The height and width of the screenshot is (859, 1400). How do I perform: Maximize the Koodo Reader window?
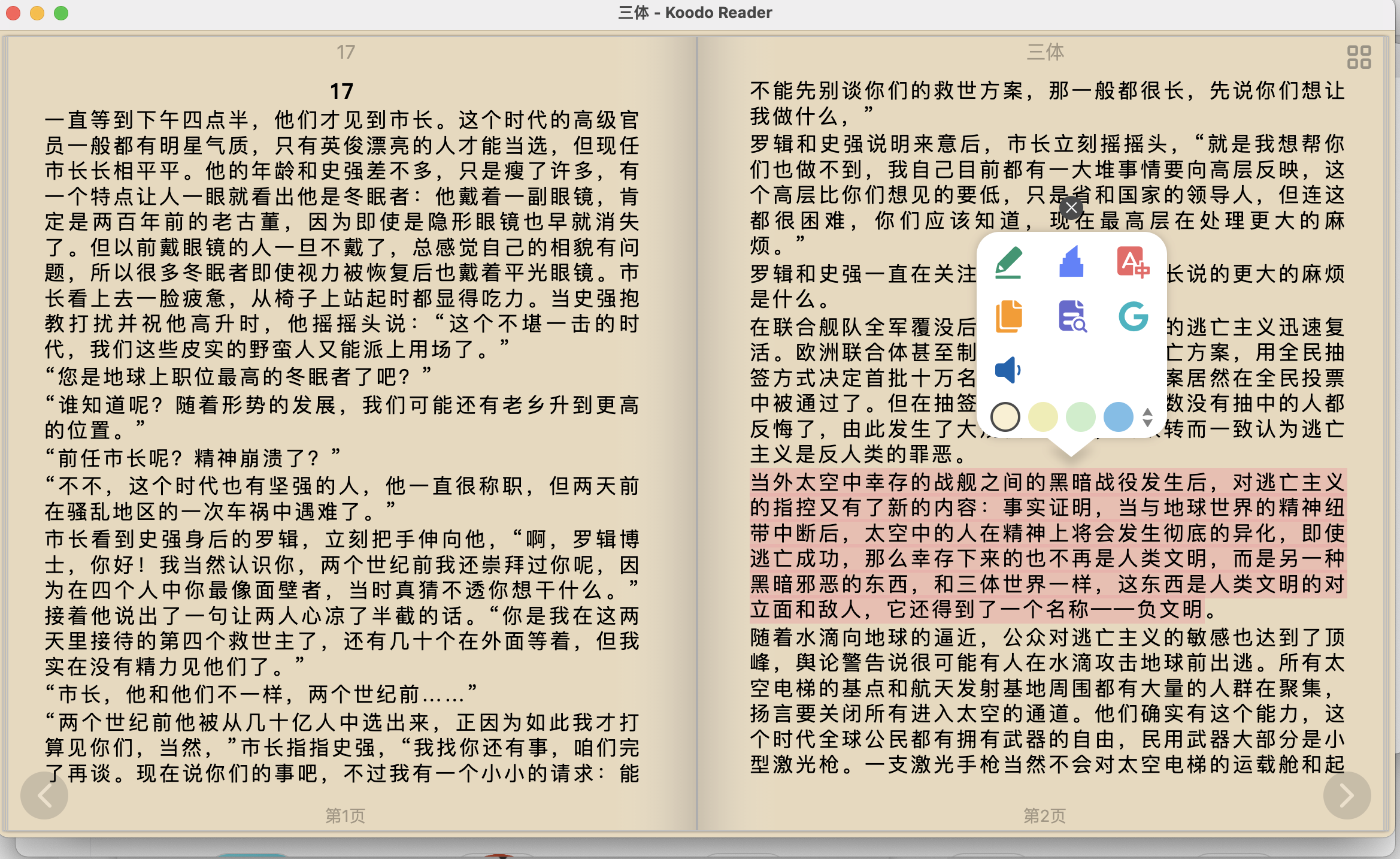61,13
